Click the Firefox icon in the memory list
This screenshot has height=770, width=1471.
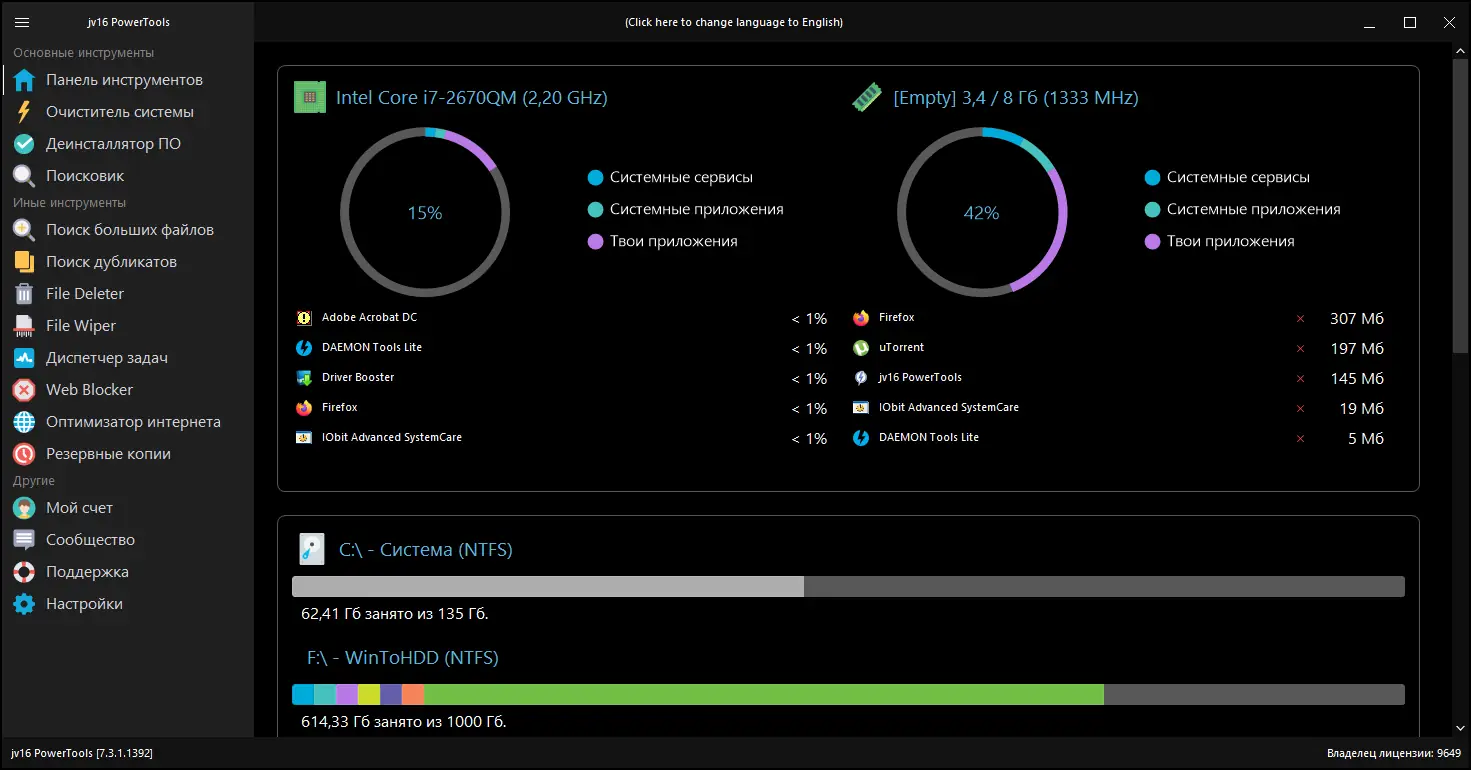tap(861, 318)
